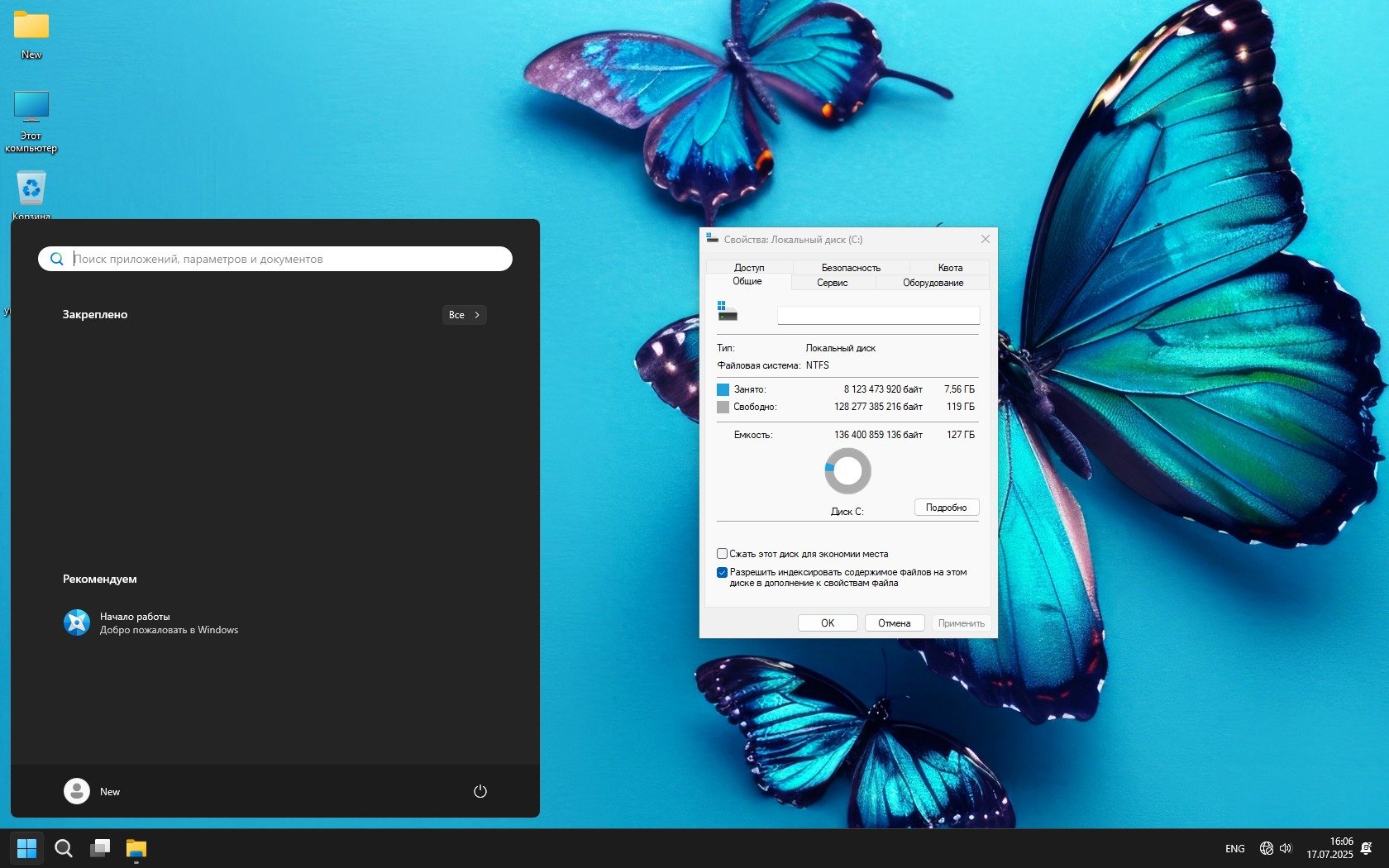This screenshot has height=868, width=1389.
Task: Switch to the 'Оборудование' tab
Action: click(933, 283)
